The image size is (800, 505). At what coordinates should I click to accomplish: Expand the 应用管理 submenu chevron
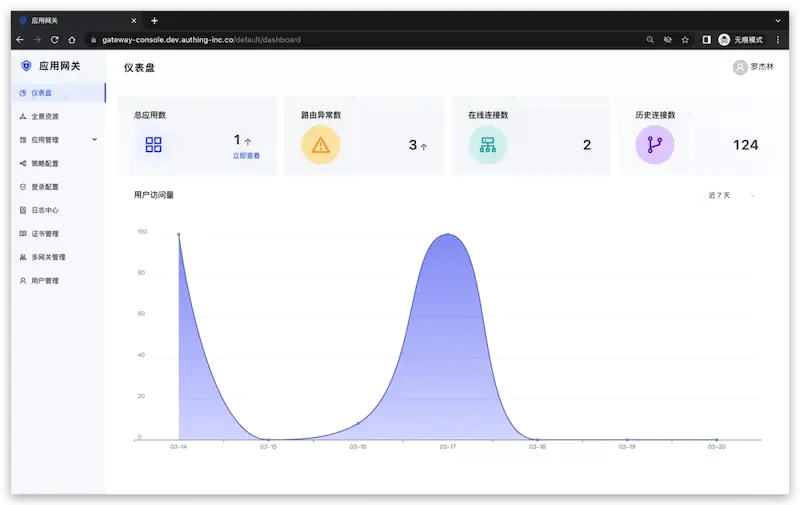coord(94,139)
